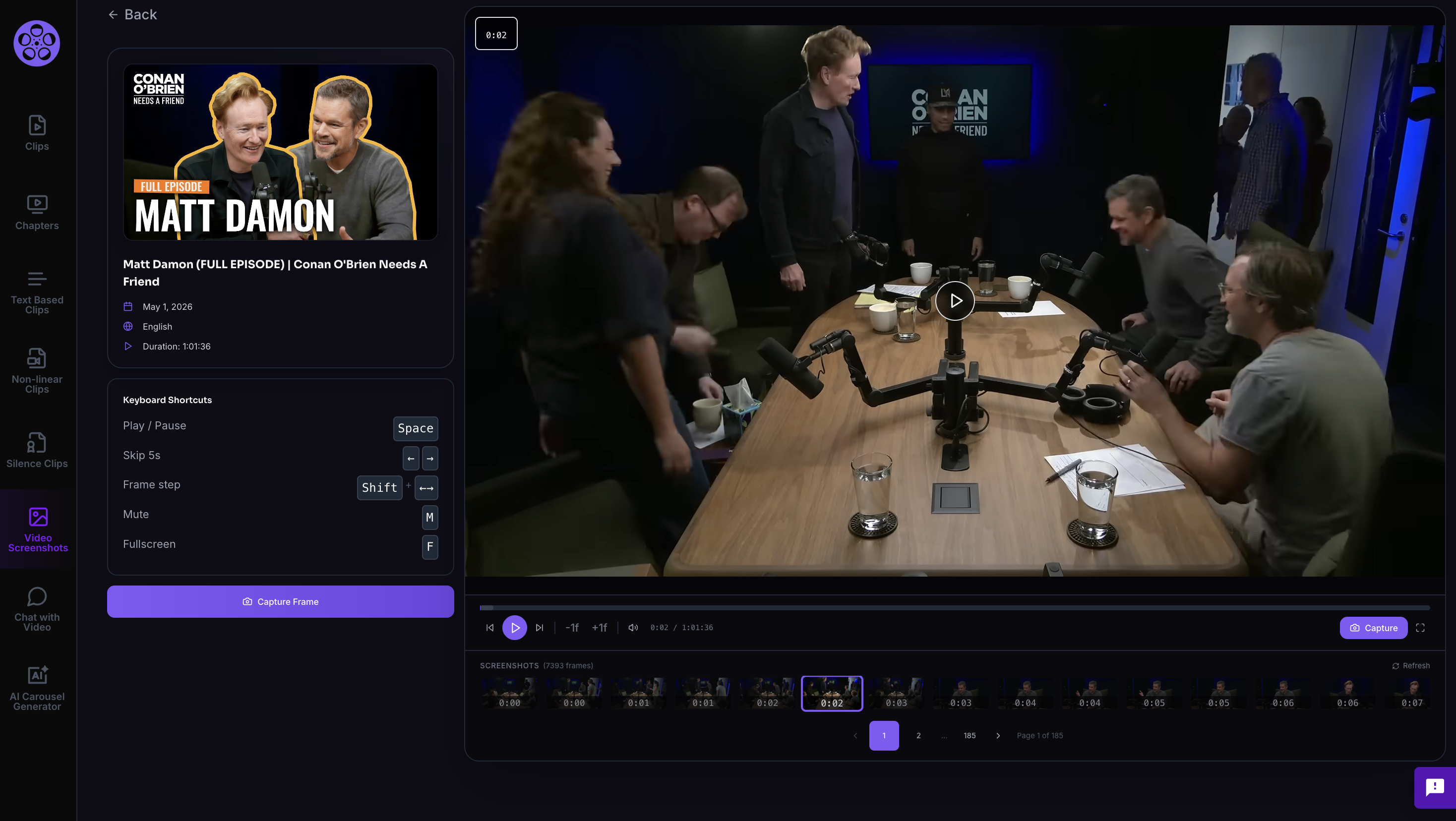Click the SCREENSHOTS (7393 frames) label
This screenshot has width=1456, height=821.
(x=537, y=665)
